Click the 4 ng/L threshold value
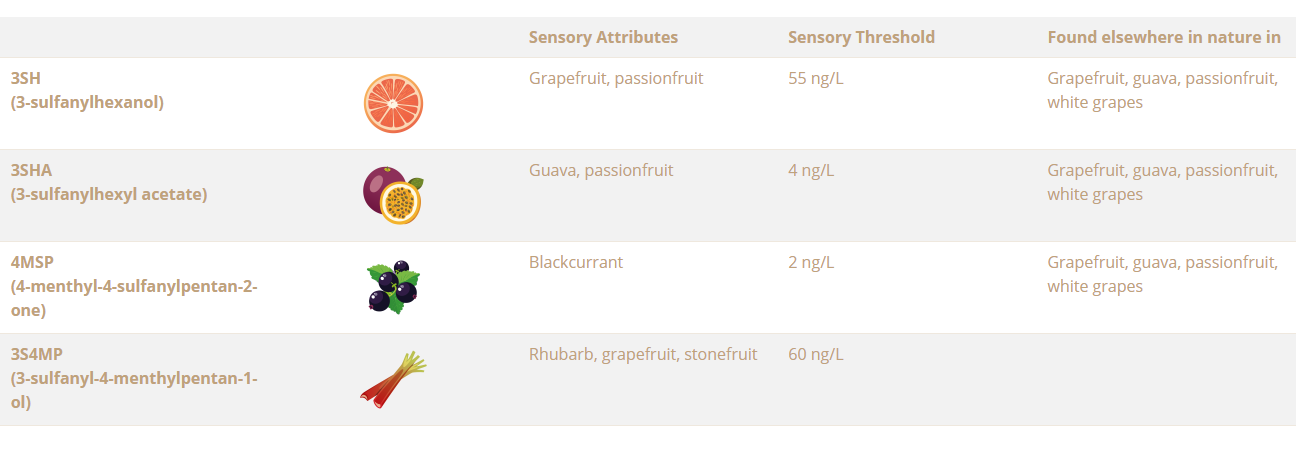The height and width of the screenshot is (463, 1306). click(811, 170)
